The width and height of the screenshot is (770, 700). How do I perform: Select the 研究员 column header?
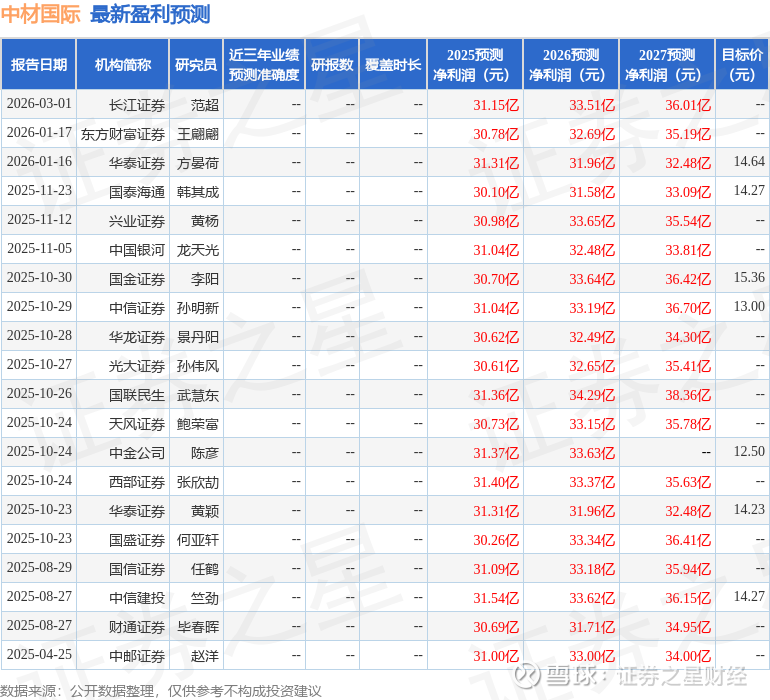click(196, 65)
